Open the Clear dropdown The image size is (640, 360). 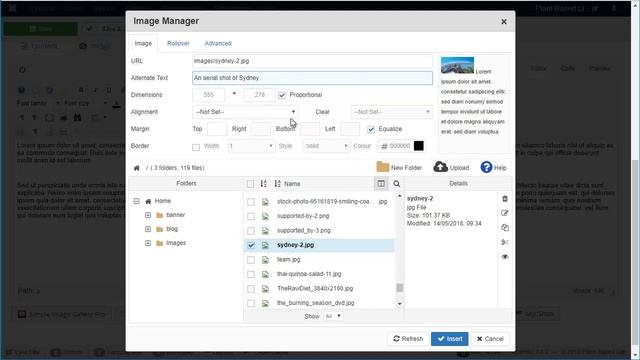coord(391,112)
